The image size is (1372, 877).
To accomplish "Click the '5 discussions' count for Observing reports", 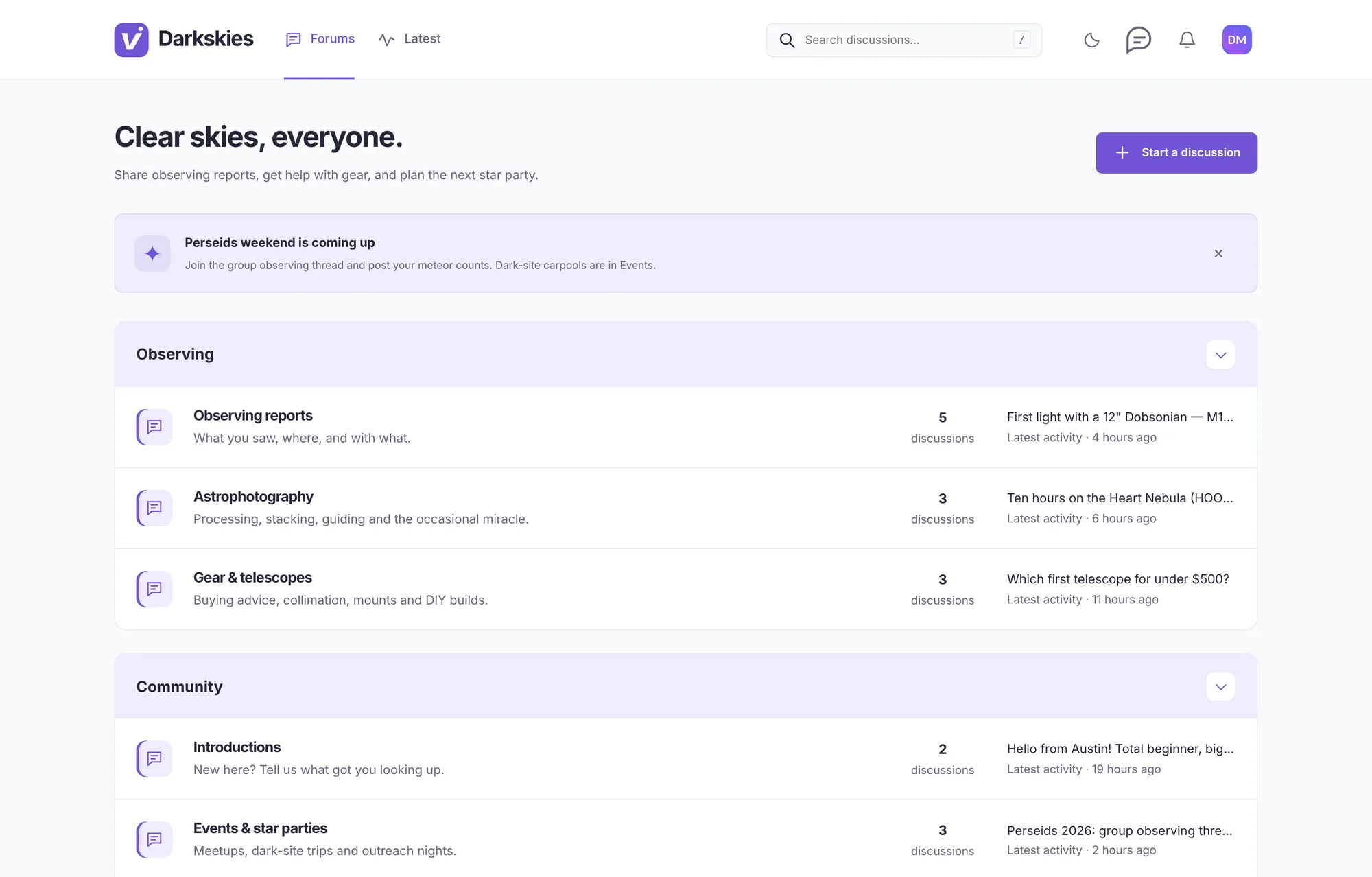I will (x=943, y=427).
